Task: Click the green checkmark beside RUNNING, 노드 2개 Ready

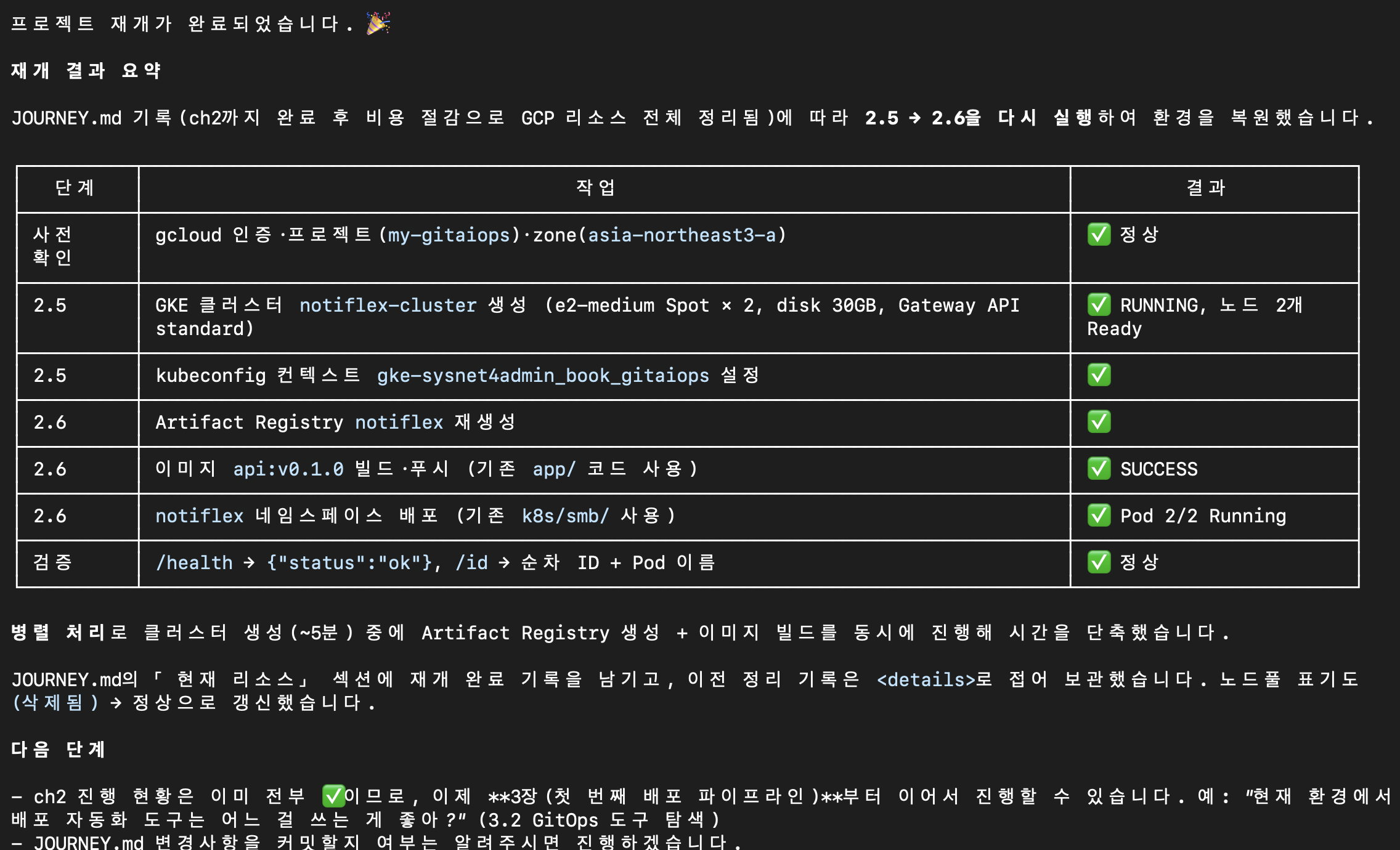Action: (1099, 304)
